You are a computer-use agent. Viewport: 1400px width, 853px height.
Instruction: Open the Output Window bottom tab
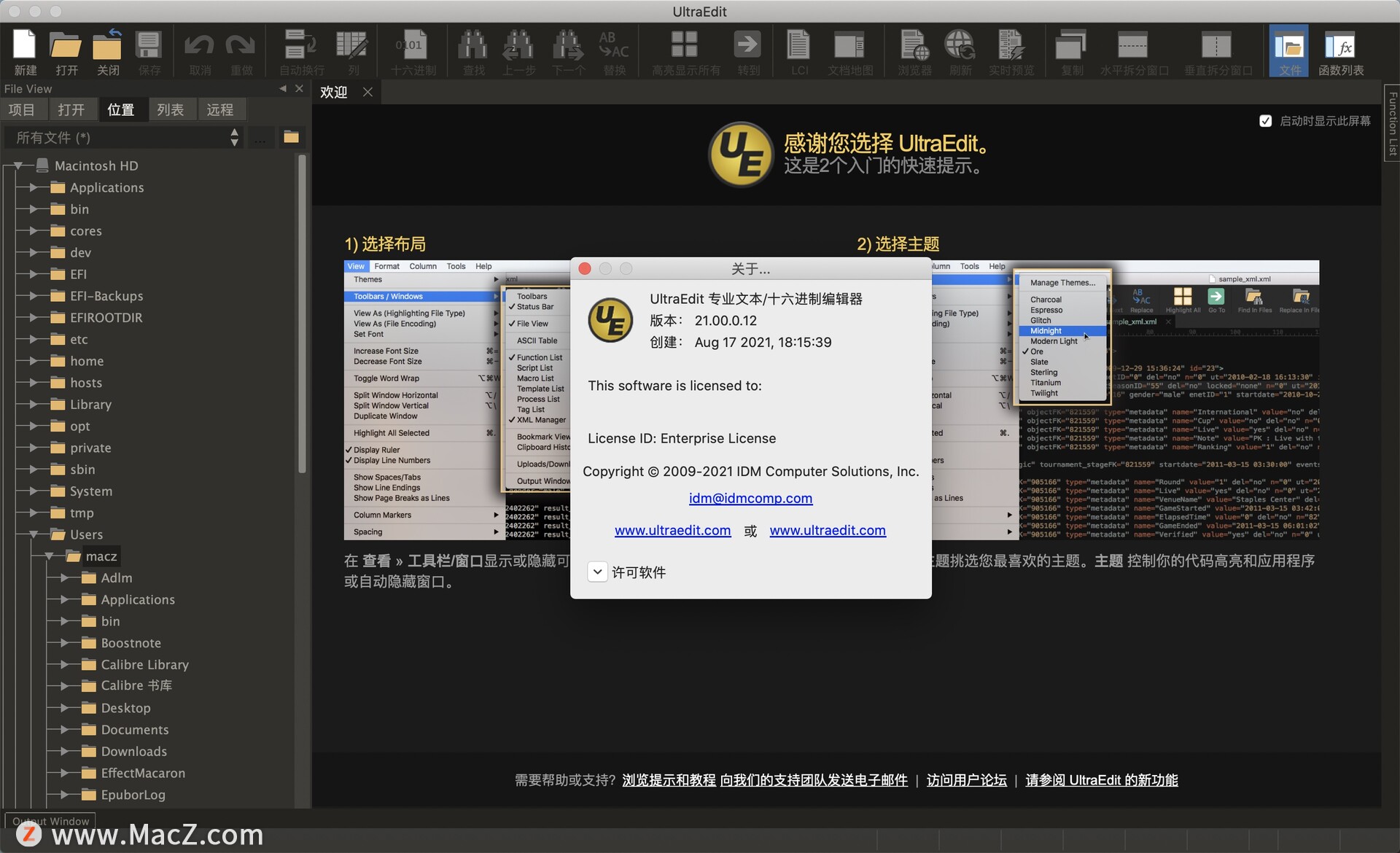[x=50, y=821]
